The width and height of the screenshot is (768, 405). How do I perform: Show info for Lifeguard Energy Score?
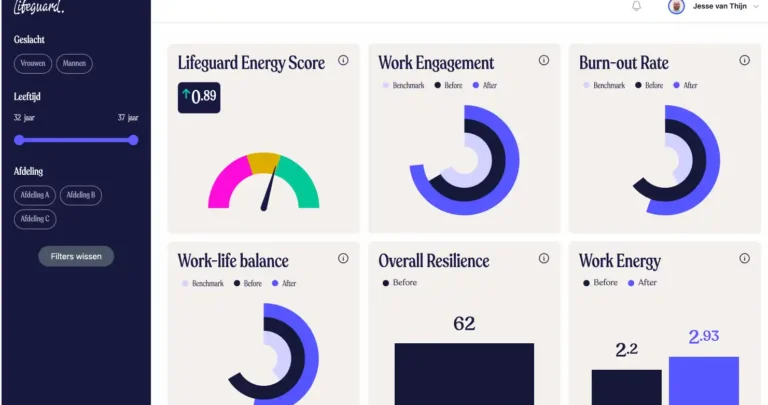click(x=343, y=60)
